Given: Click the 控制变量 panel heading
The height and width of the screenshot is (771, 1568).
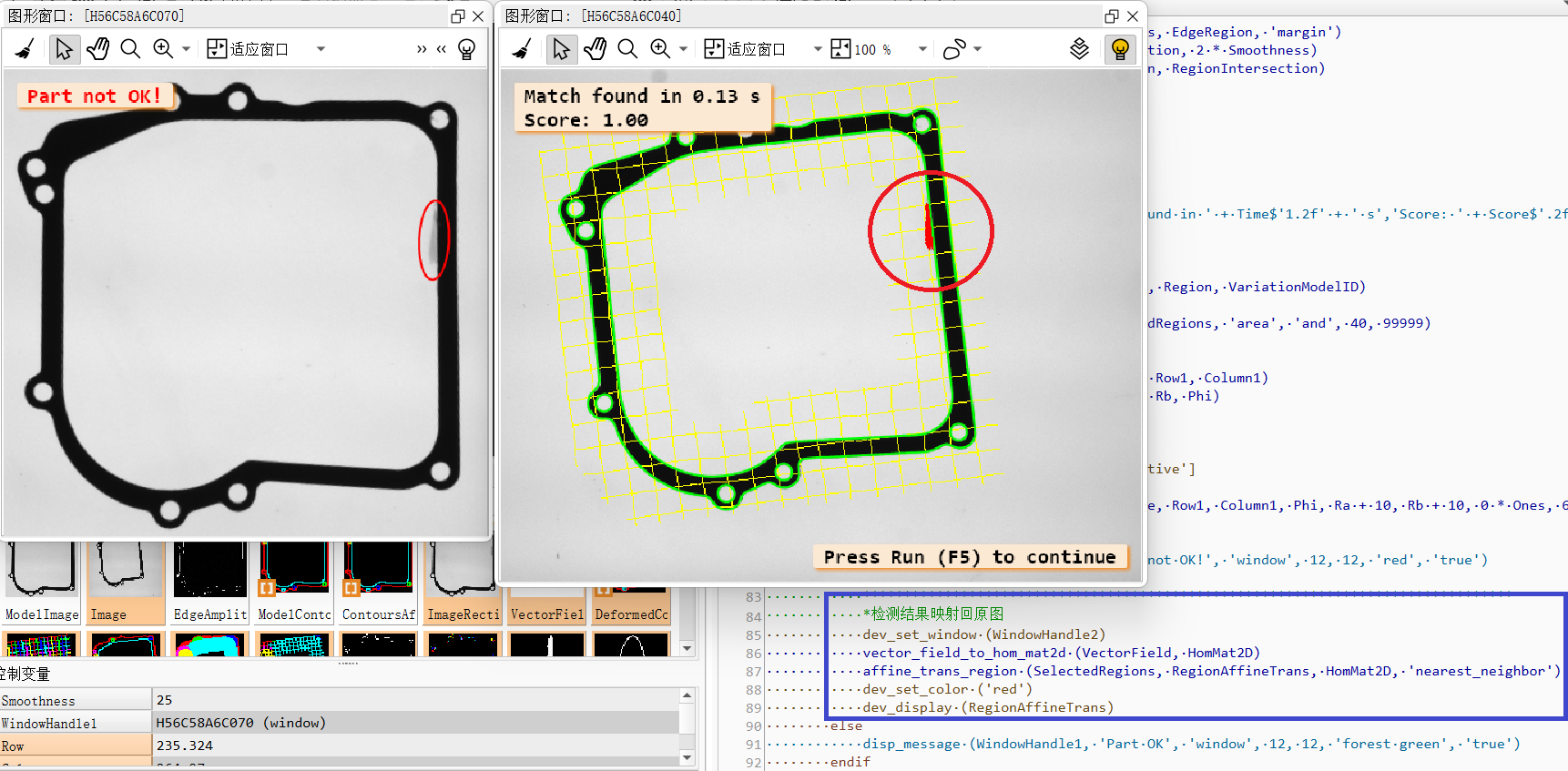Looking at the screenshot, I should pos(25,675).
